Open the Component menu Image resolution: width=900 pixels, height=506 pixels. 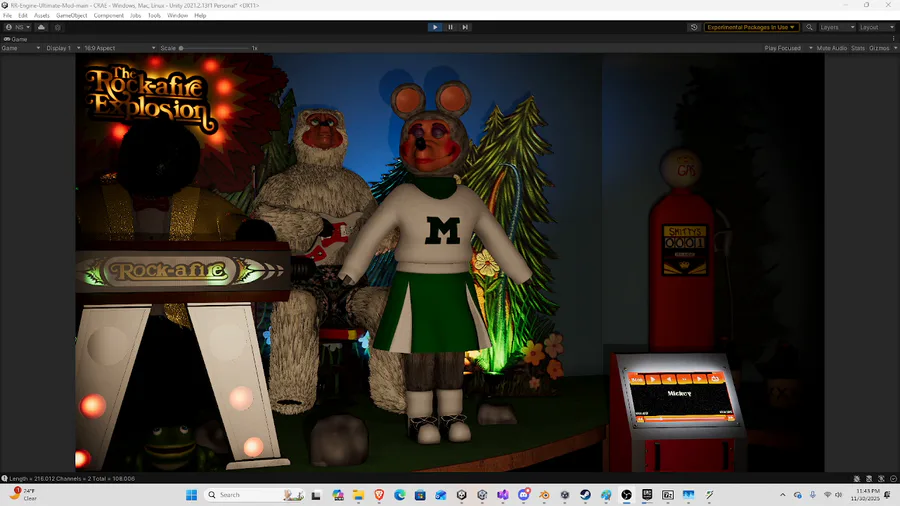pyautogui.click(x=108, y=15)
